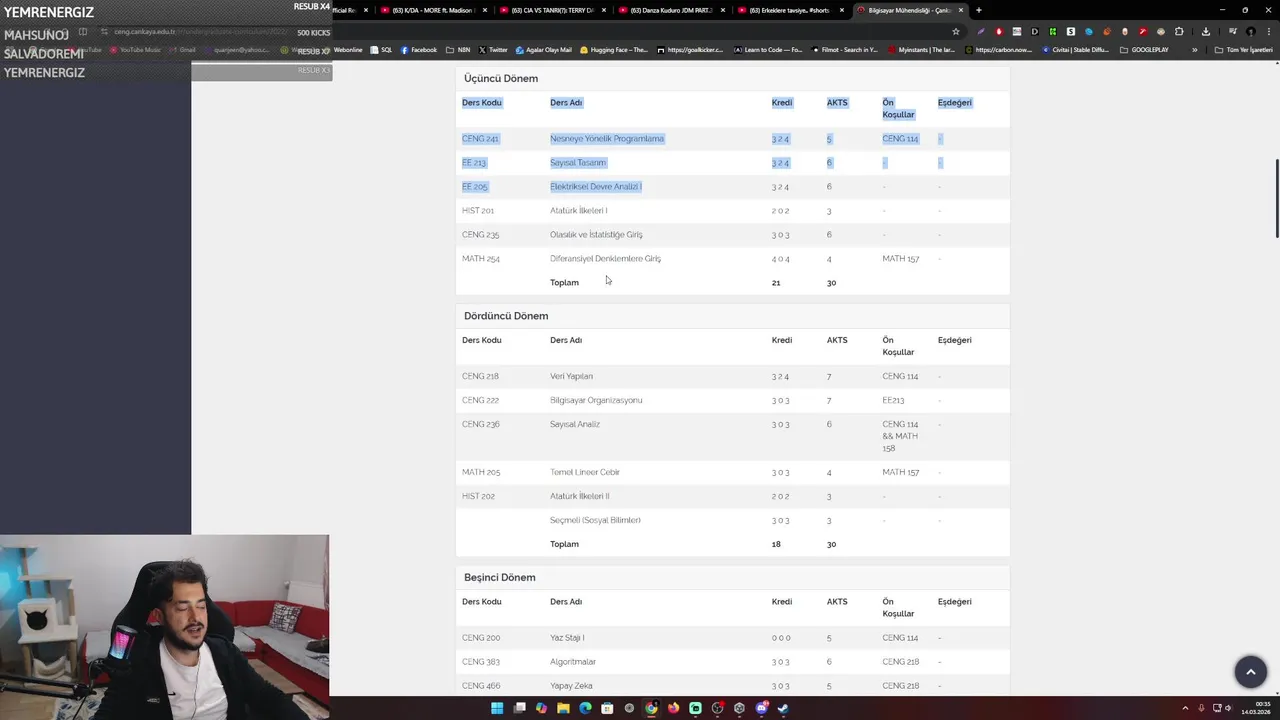
Task: Open the goalkicker bookmark
Action: click(x=689, y=50)
